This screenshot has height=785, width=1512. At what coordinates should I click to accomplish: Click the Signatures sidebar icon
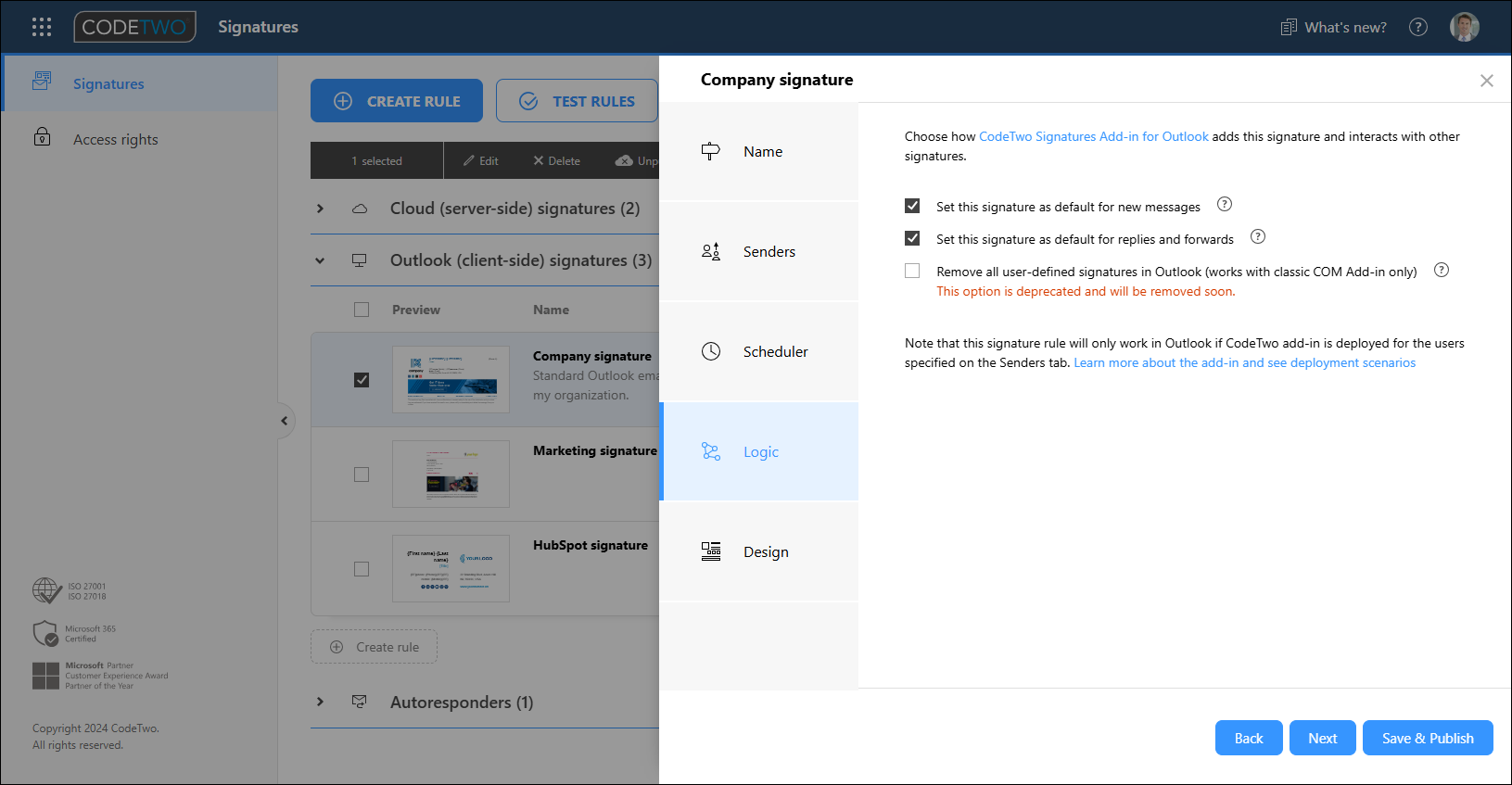point(42,82)
